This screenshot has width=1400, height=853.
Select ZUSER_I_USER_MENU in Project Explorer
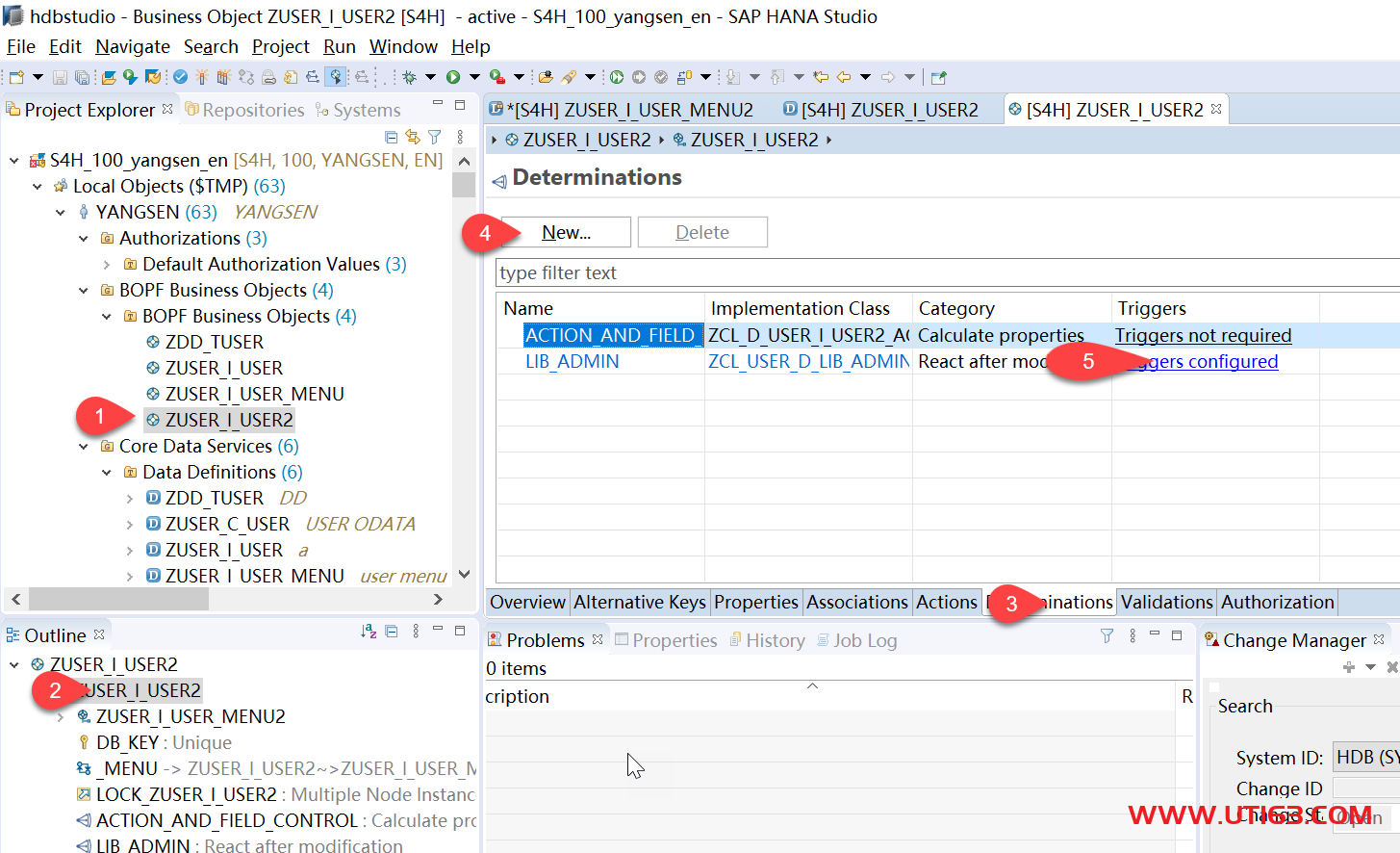[x=254, y=394]
